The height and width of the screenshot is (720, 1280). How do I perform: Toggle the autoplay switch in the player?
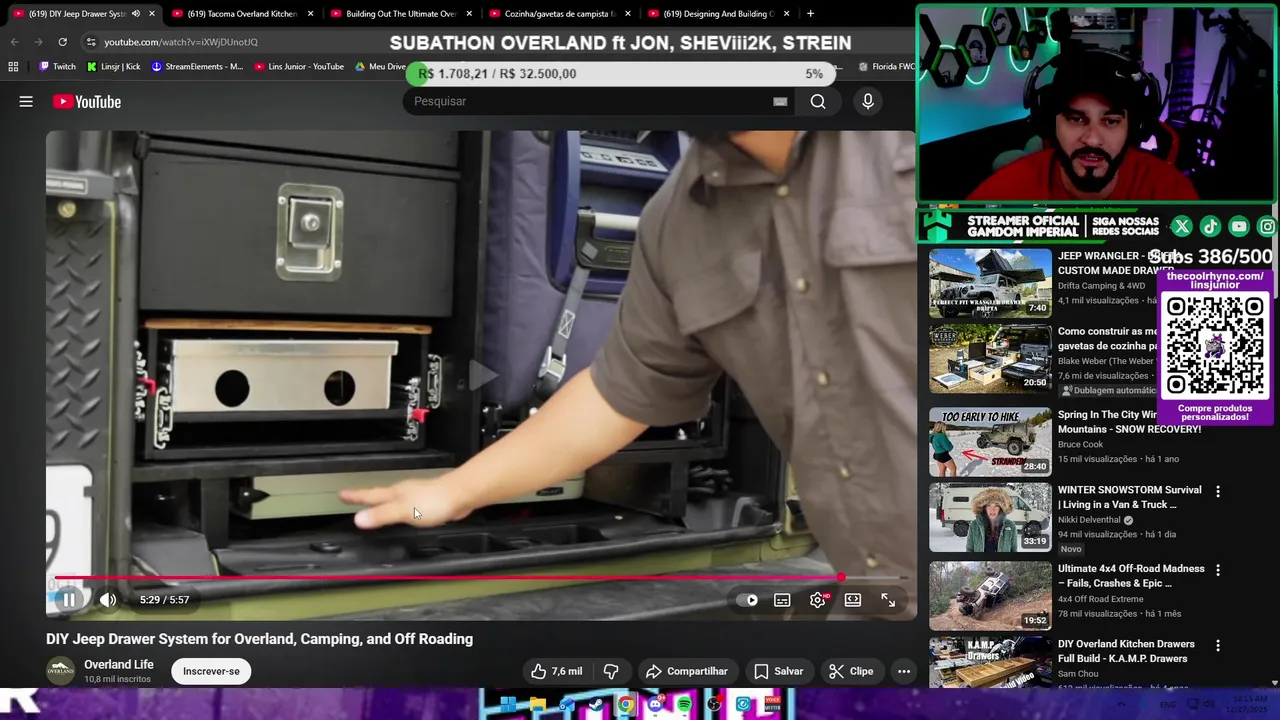pos(747,600)
